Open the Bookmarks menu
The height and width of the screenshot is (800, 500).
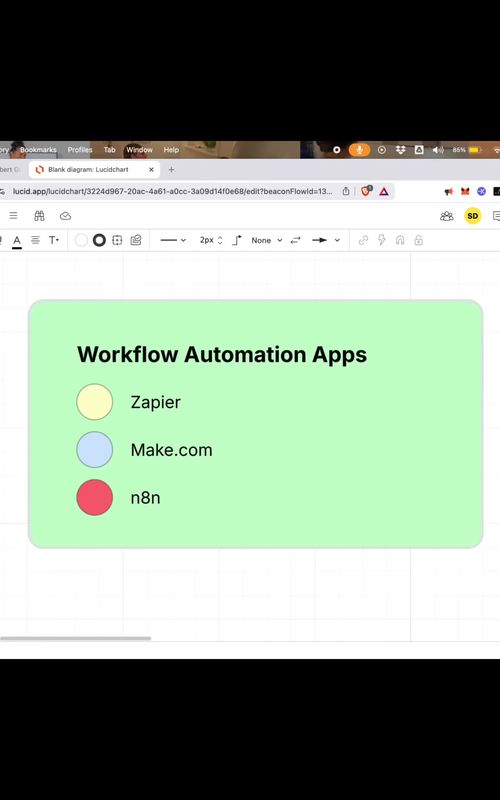coord(38,149)
